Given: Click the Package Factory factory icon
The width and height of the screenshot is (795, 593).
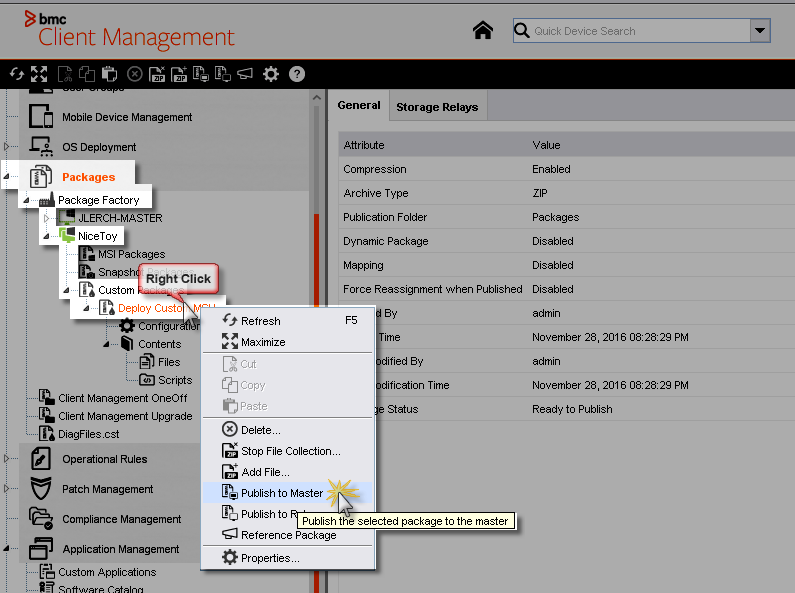Looking at the screenshot, I should pyautogui.click(x=47, y=200).
